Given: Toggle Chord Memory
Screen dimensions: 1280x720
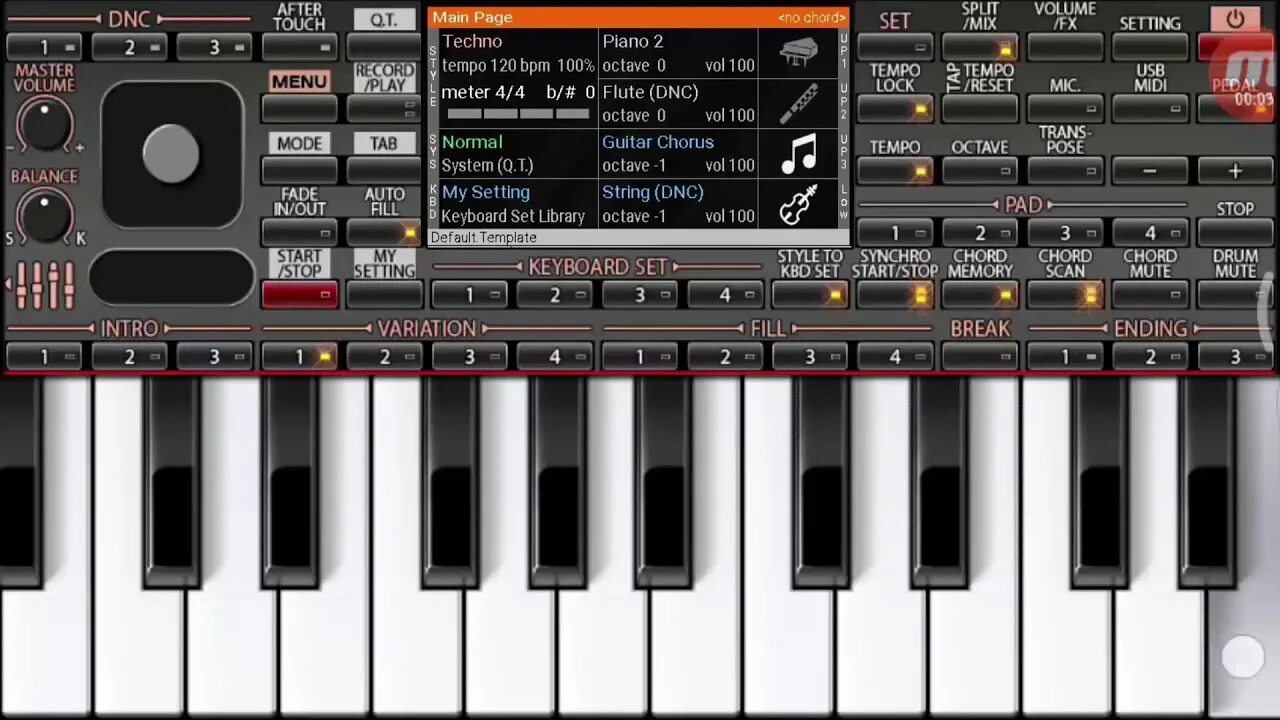Looking at the screenshot, I should pyautogui.click(x=980, y=295).
